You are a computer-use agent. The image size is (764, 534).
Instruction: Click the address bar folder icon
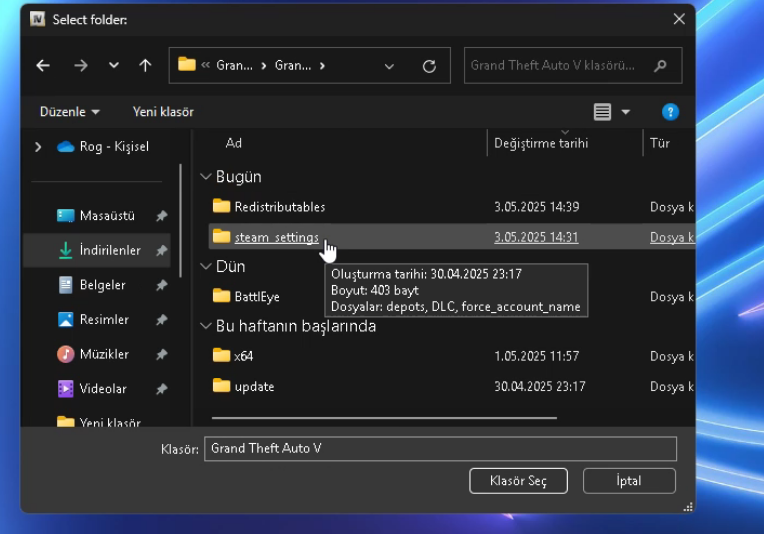click(187, 64)
